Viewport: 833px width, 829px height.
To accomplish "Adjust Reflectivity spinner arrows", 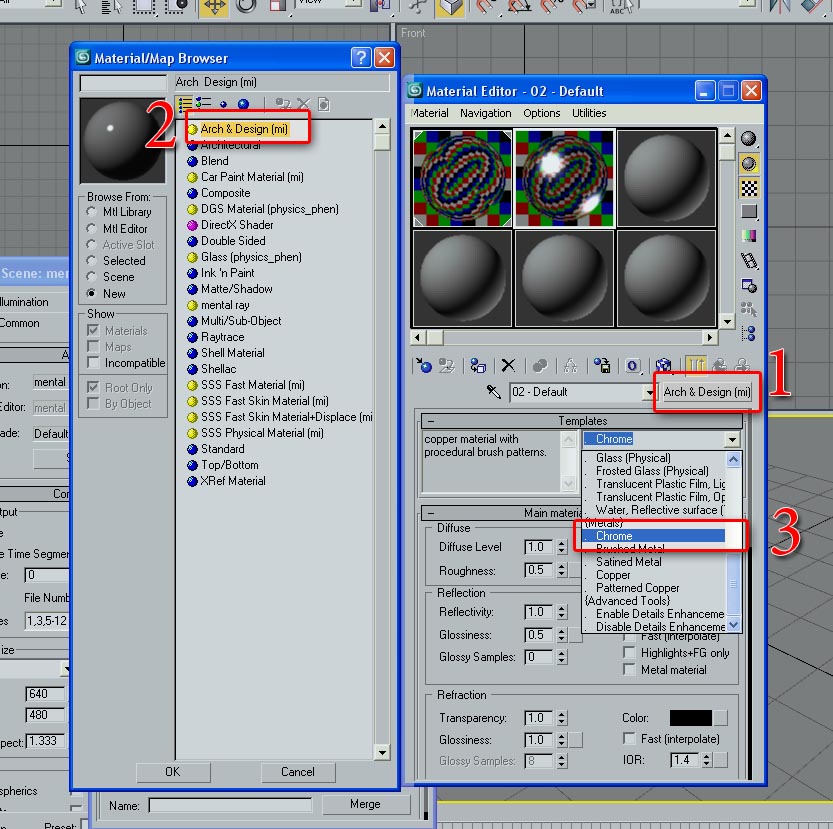I will point(562,612).
